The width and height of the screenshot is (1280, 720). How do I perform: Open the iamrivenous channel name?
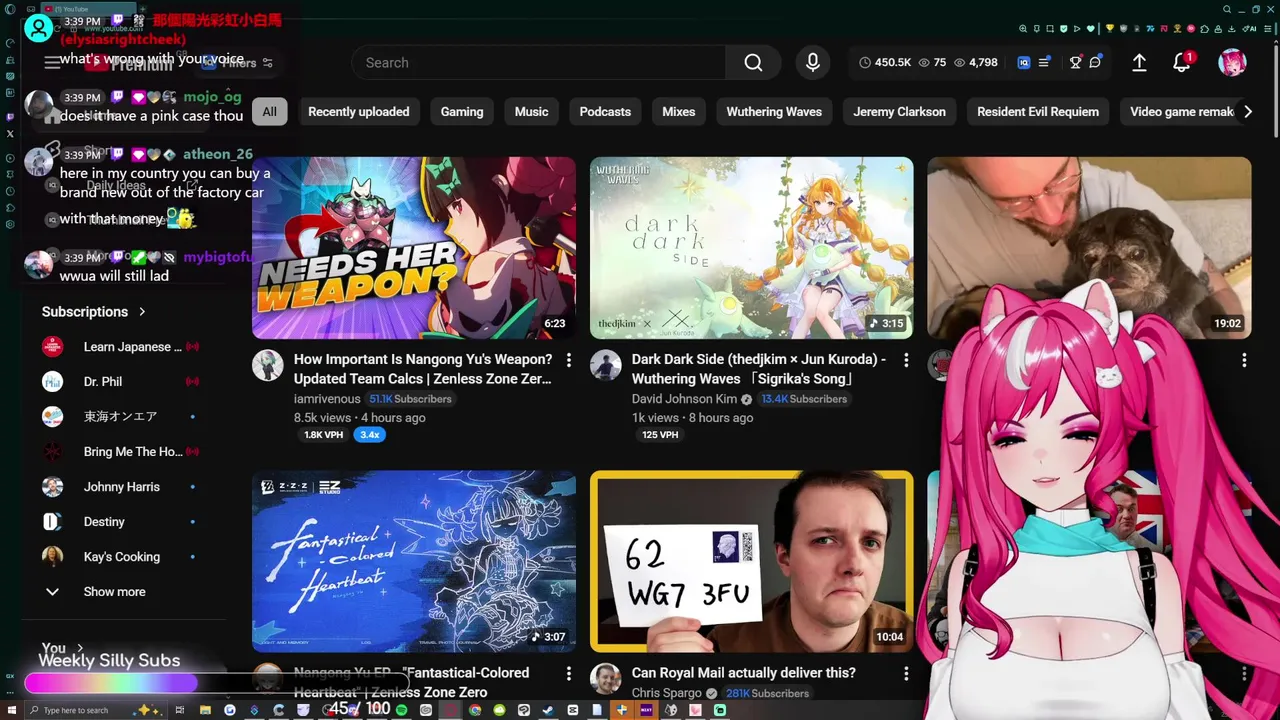[x=327, y=399]
